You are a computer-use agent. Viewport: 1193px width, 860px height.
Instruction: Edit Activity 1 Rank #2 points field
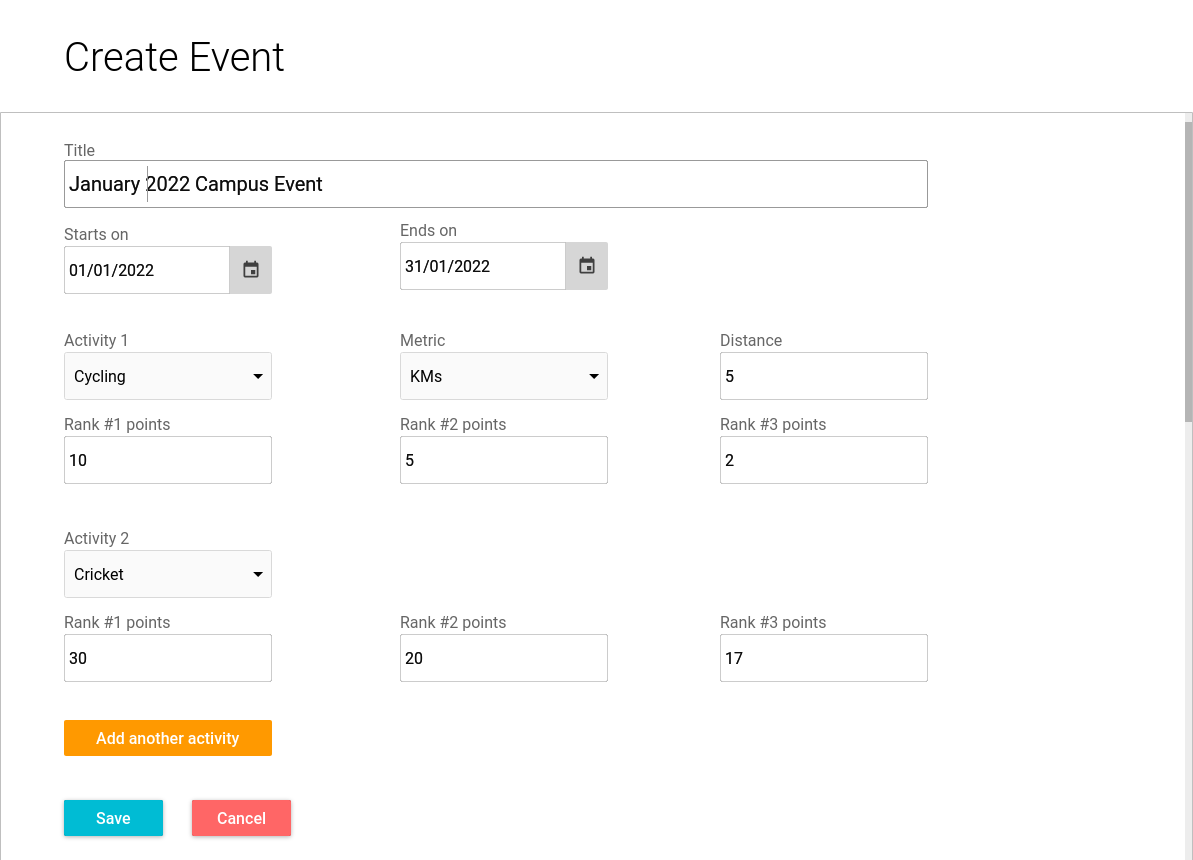pyautogui.click(x=504, y=460)
